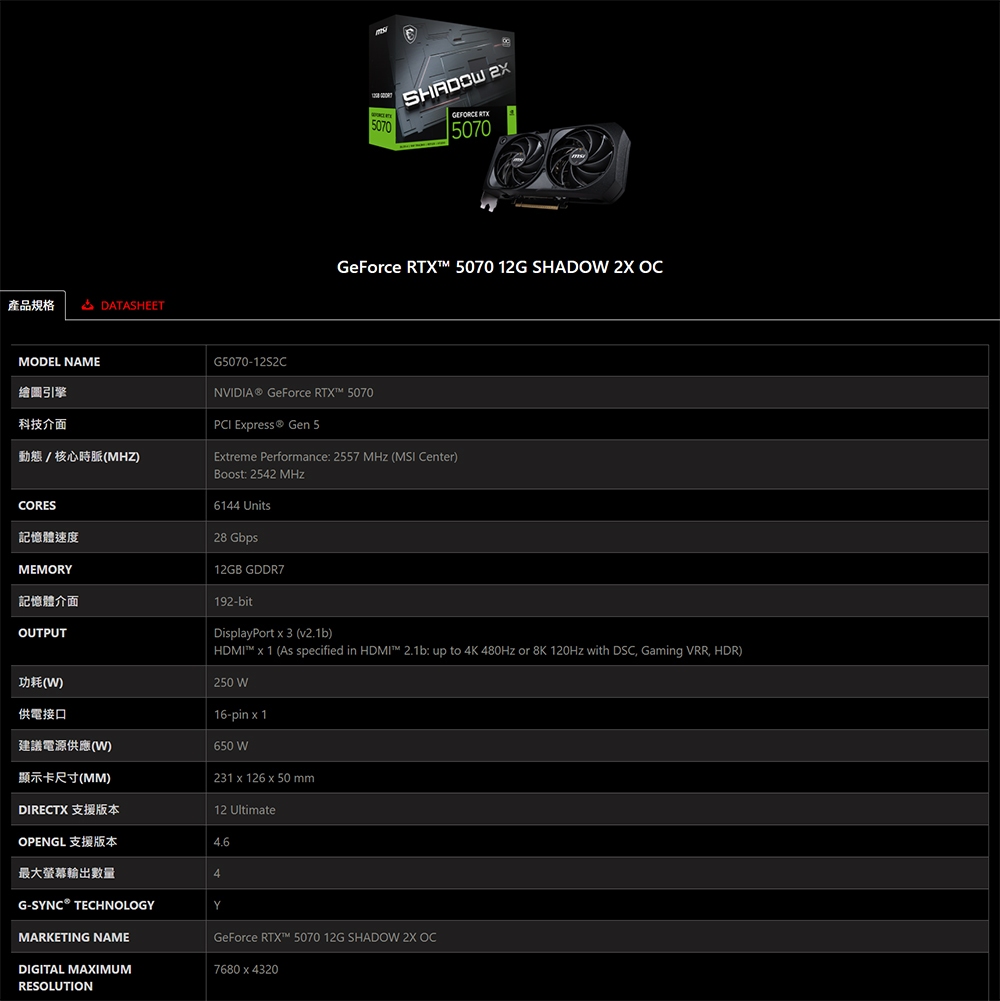Click the 7680 x 4320 resolution value
Screen dimensions: 1000x1001
pyautogui.click(x=246, y=969)
